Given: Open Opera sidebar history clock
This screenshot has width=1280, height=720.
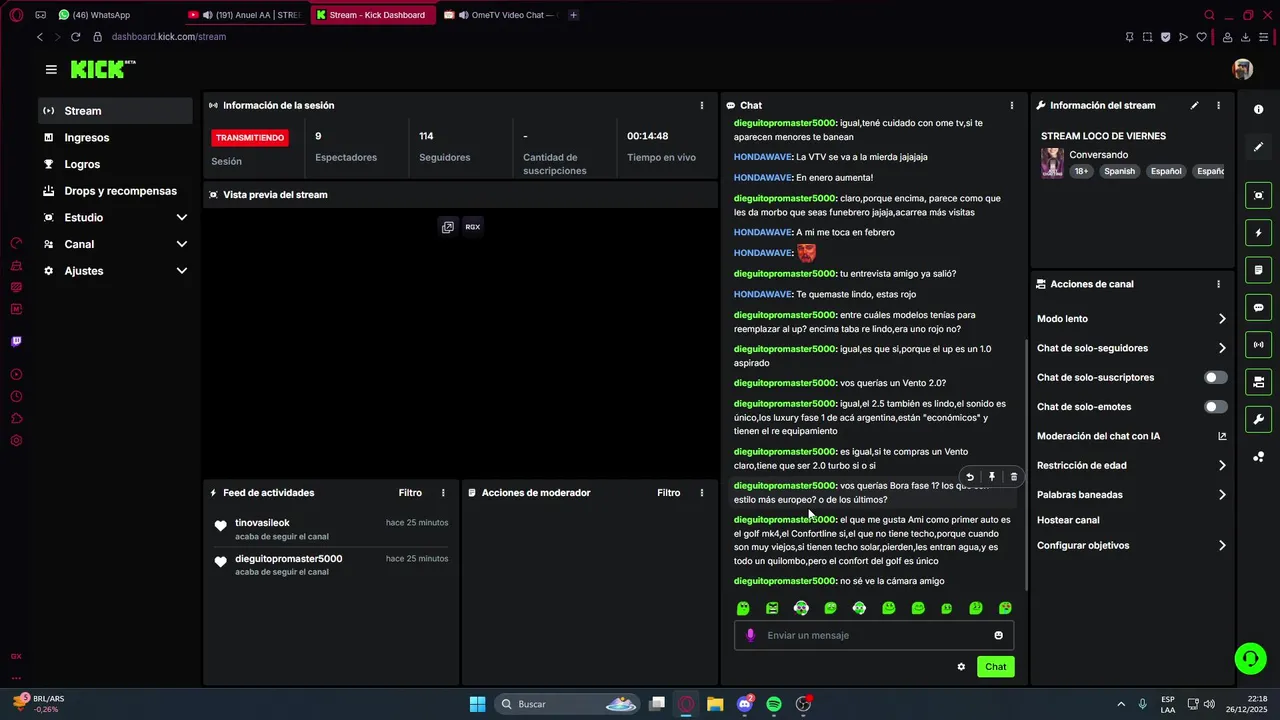Looking at the screenshot, I should click(16, 397).
